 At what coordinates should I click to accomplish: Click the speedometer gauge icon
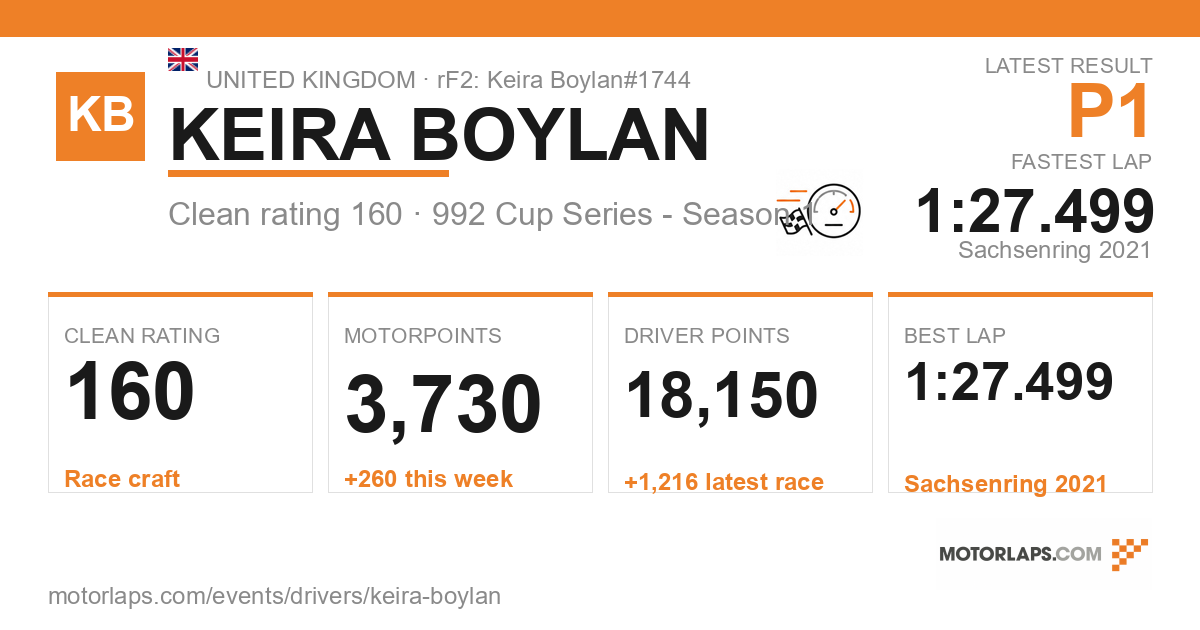coord(834,210)
